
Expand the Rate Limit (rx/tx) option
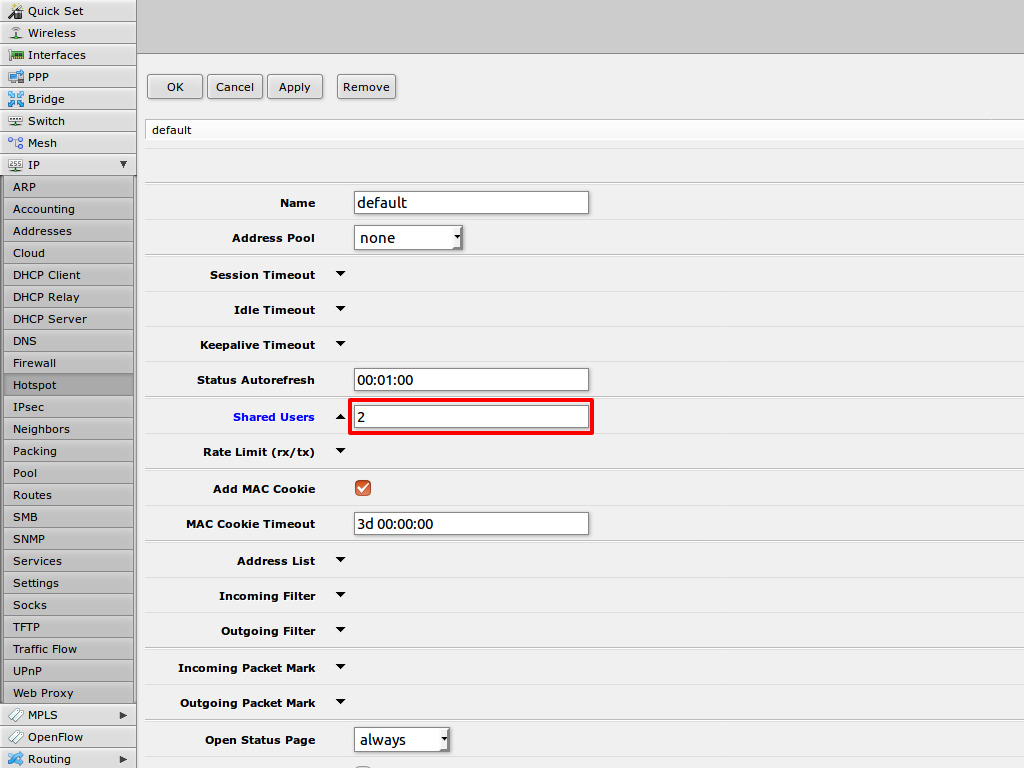[x=340, y=451]
